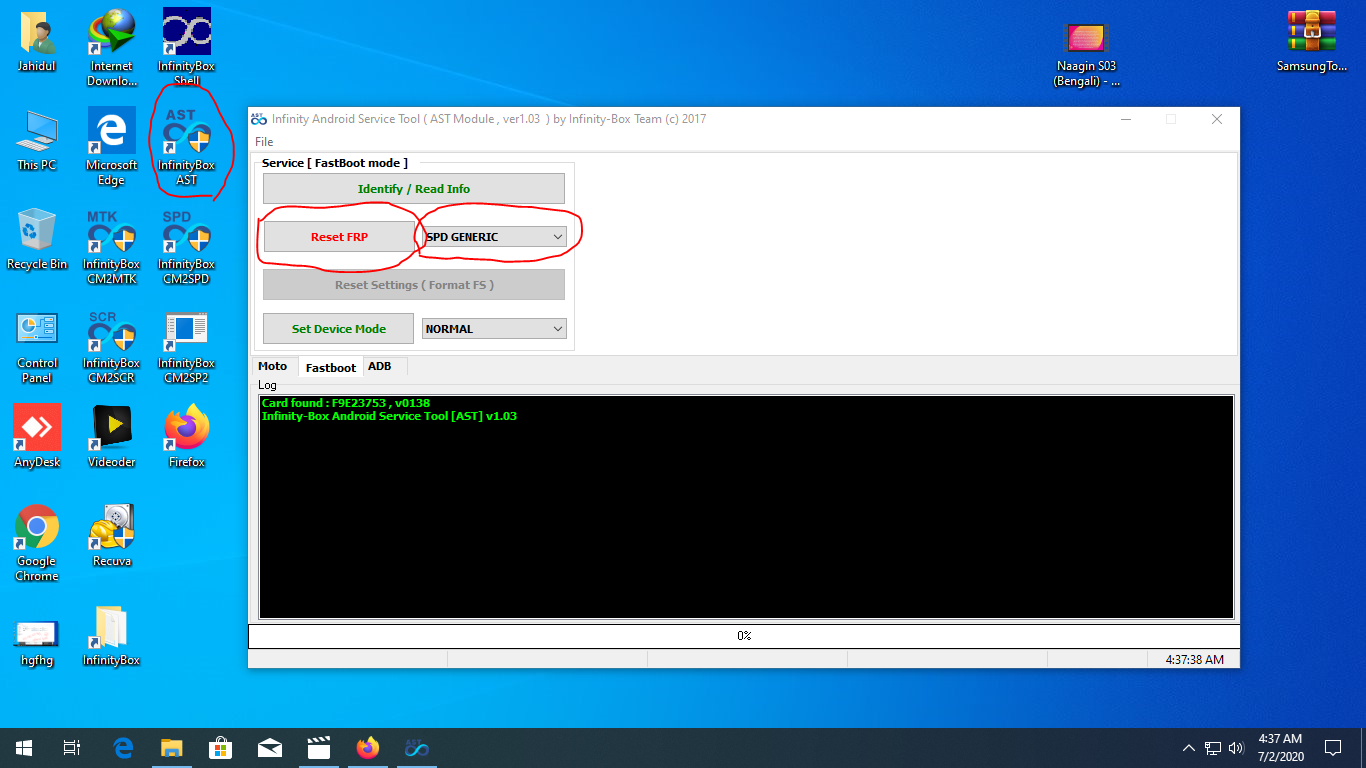
Task: Open the File menu in AST
Action: click(264, 142)
